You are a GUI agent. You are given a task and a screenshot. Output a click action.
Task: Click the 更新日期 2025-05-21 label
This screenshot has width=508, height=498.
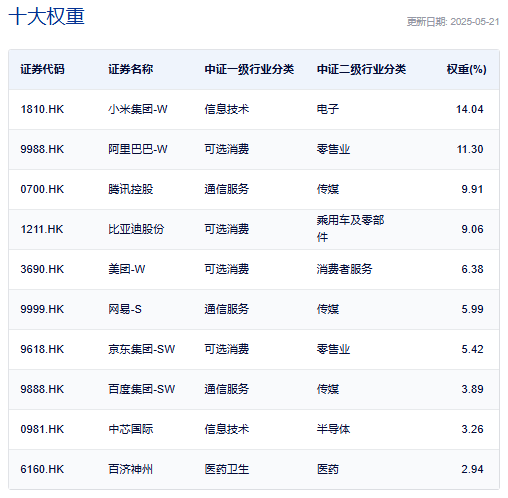453,22
